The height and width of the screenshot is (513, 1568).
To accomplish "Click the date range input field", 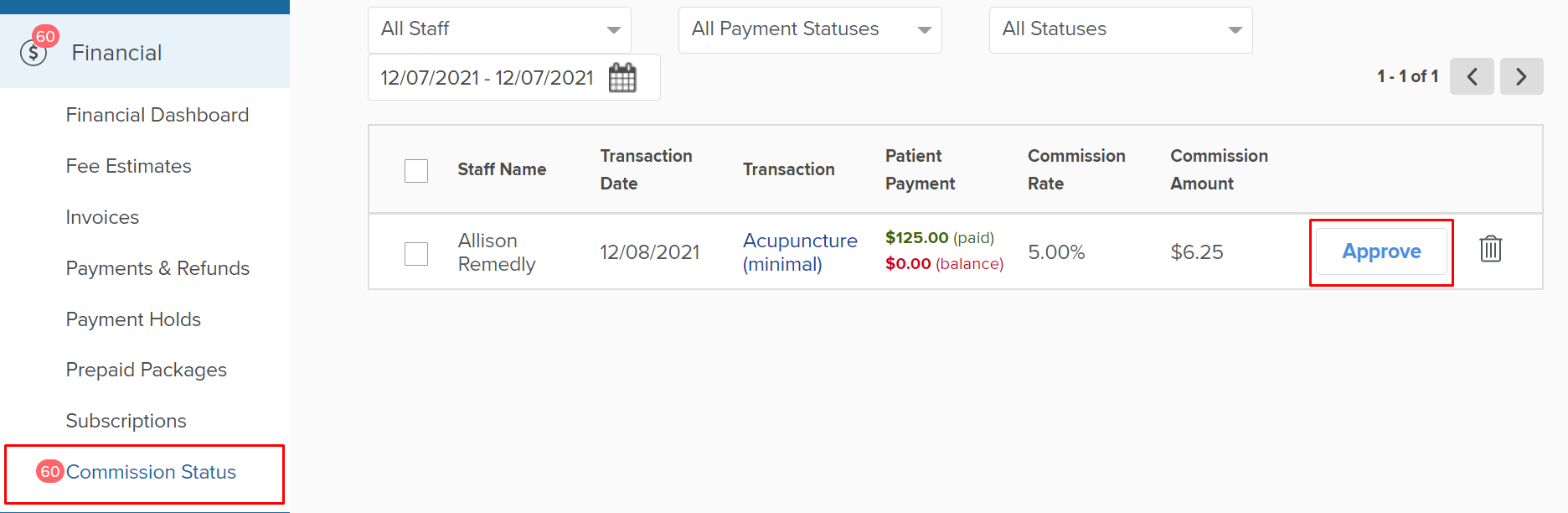I will point(513,77).
